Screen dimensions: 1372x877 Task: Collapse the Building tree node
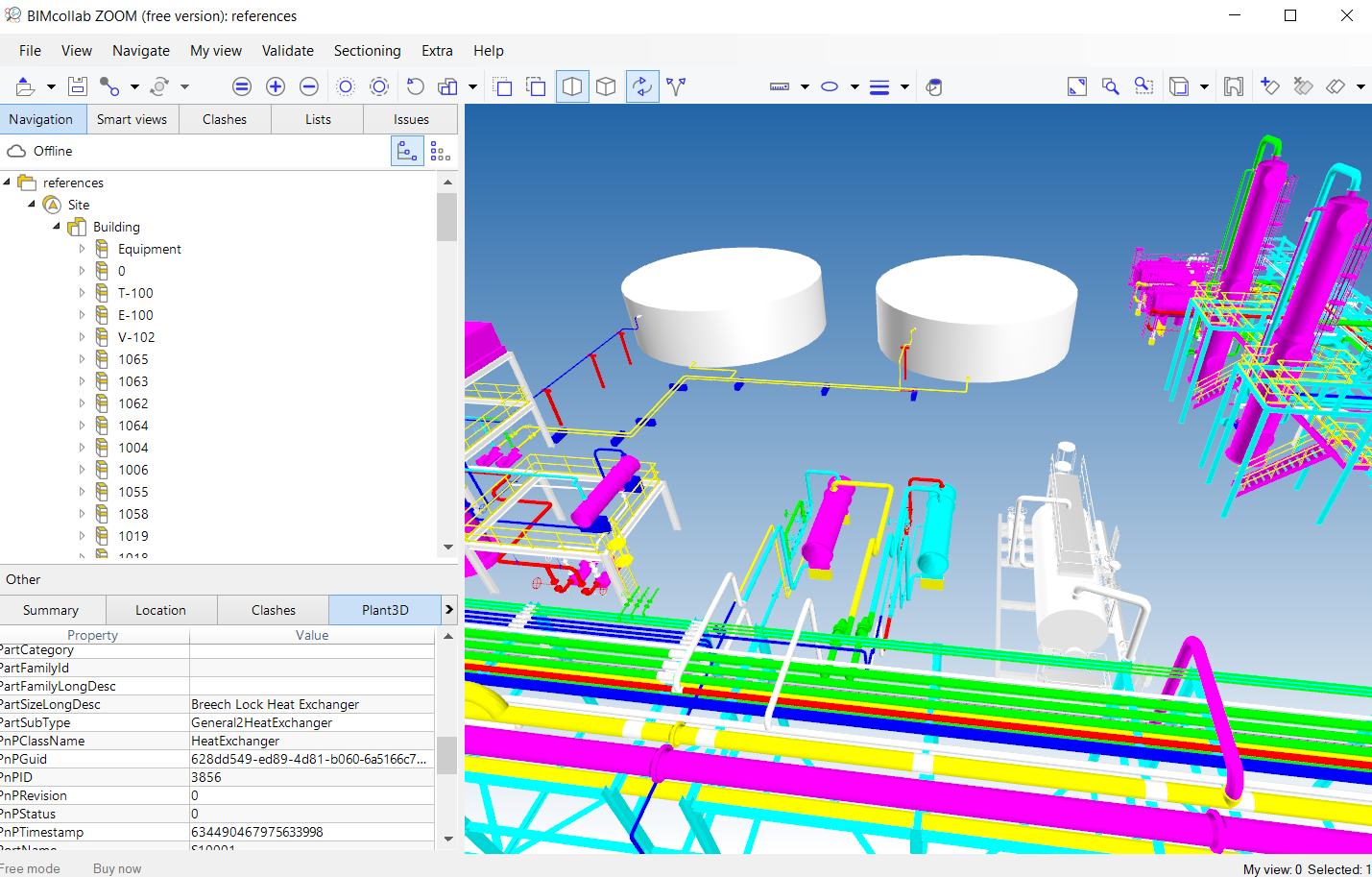(x=57, y=227)
